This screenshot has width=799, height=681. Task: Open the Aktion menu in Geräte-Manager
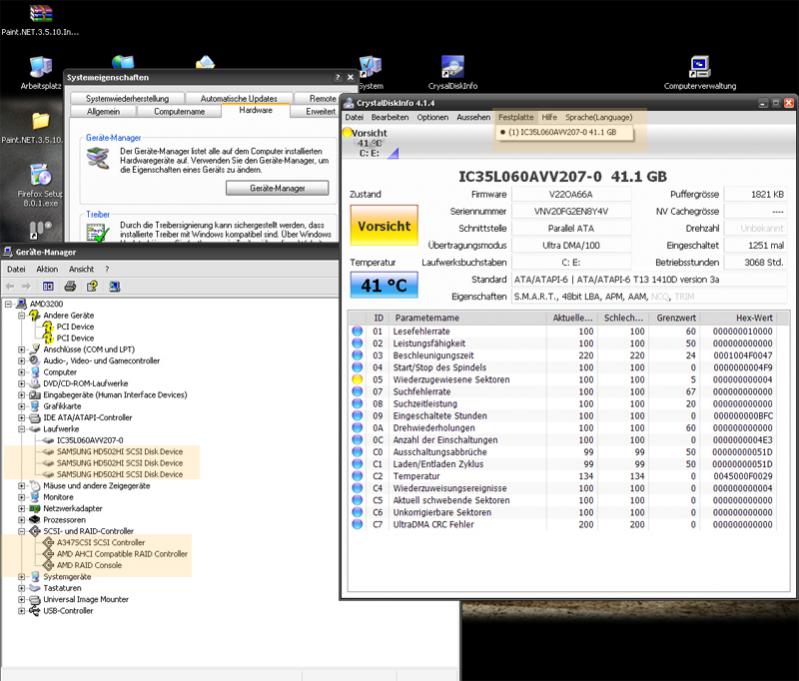[47, 269]
